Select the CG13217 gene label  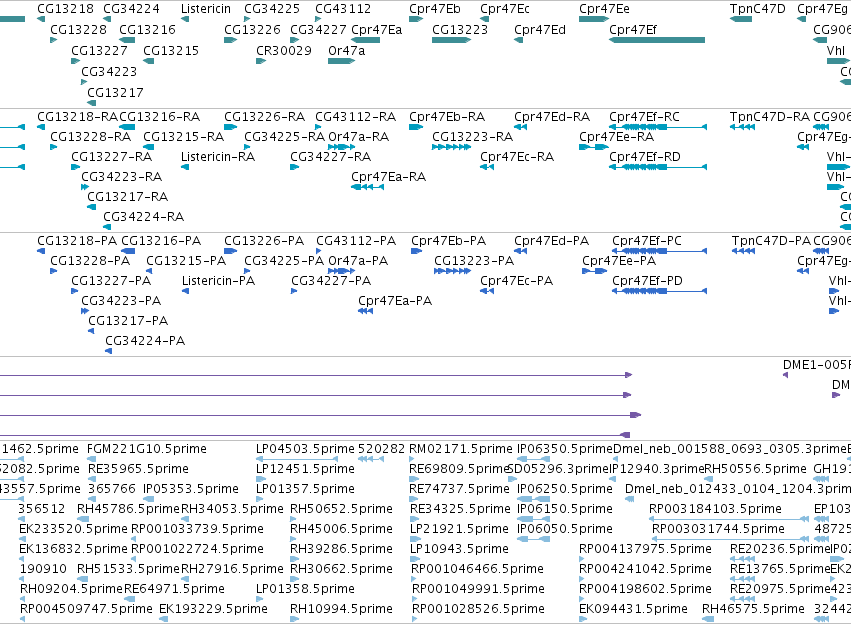coord(116,93)
